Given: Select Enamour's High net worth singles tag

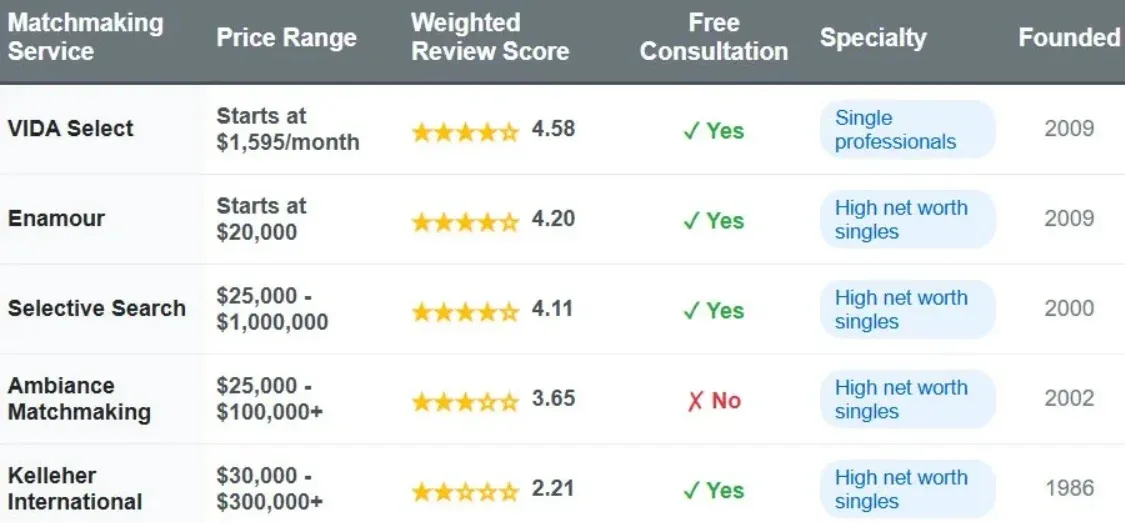Looking at the screenshot, I should click(x=906, y=220).
